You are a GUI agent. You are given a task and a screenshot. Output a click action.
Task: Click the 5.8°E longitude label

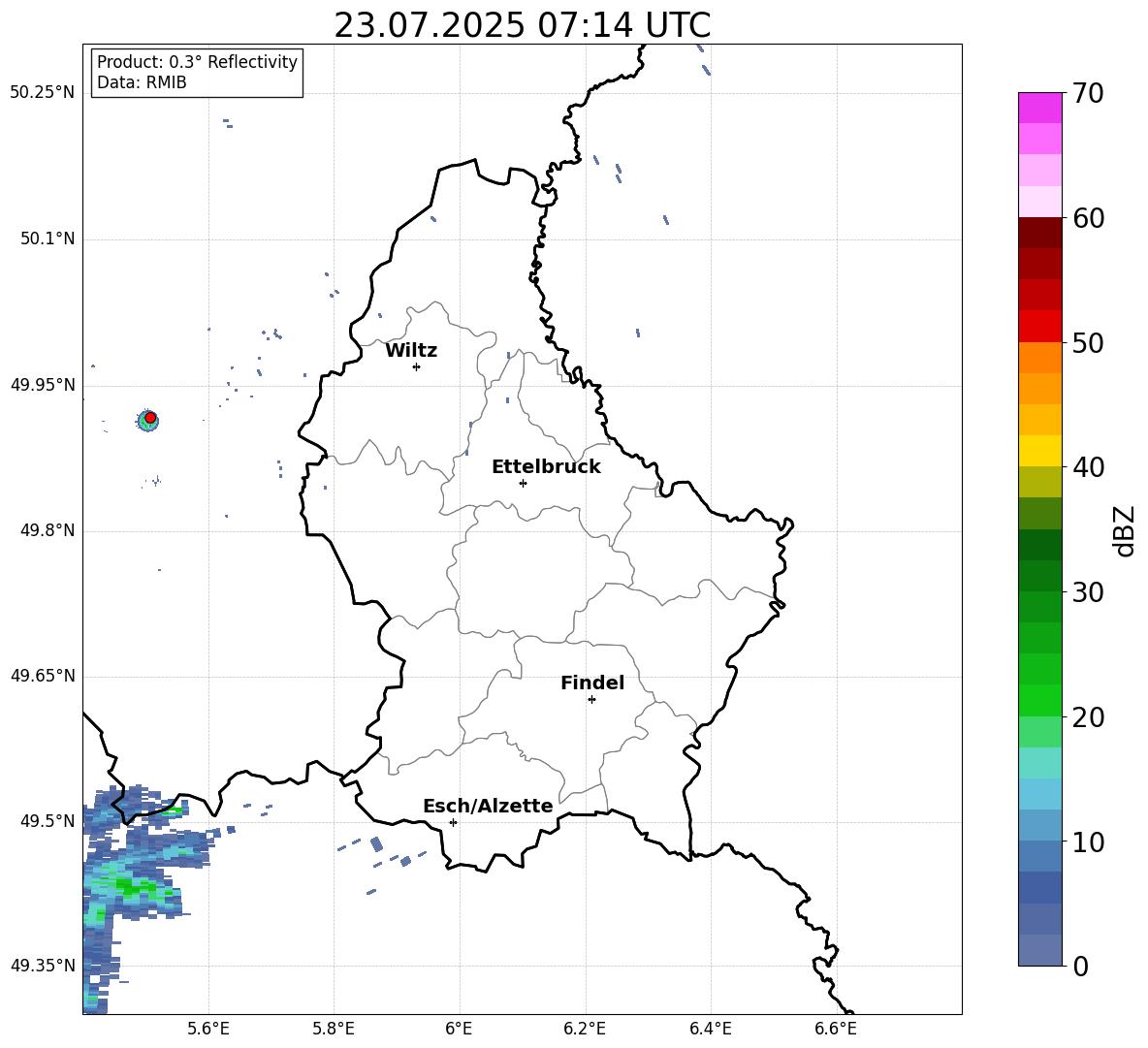coord(334,1029)
